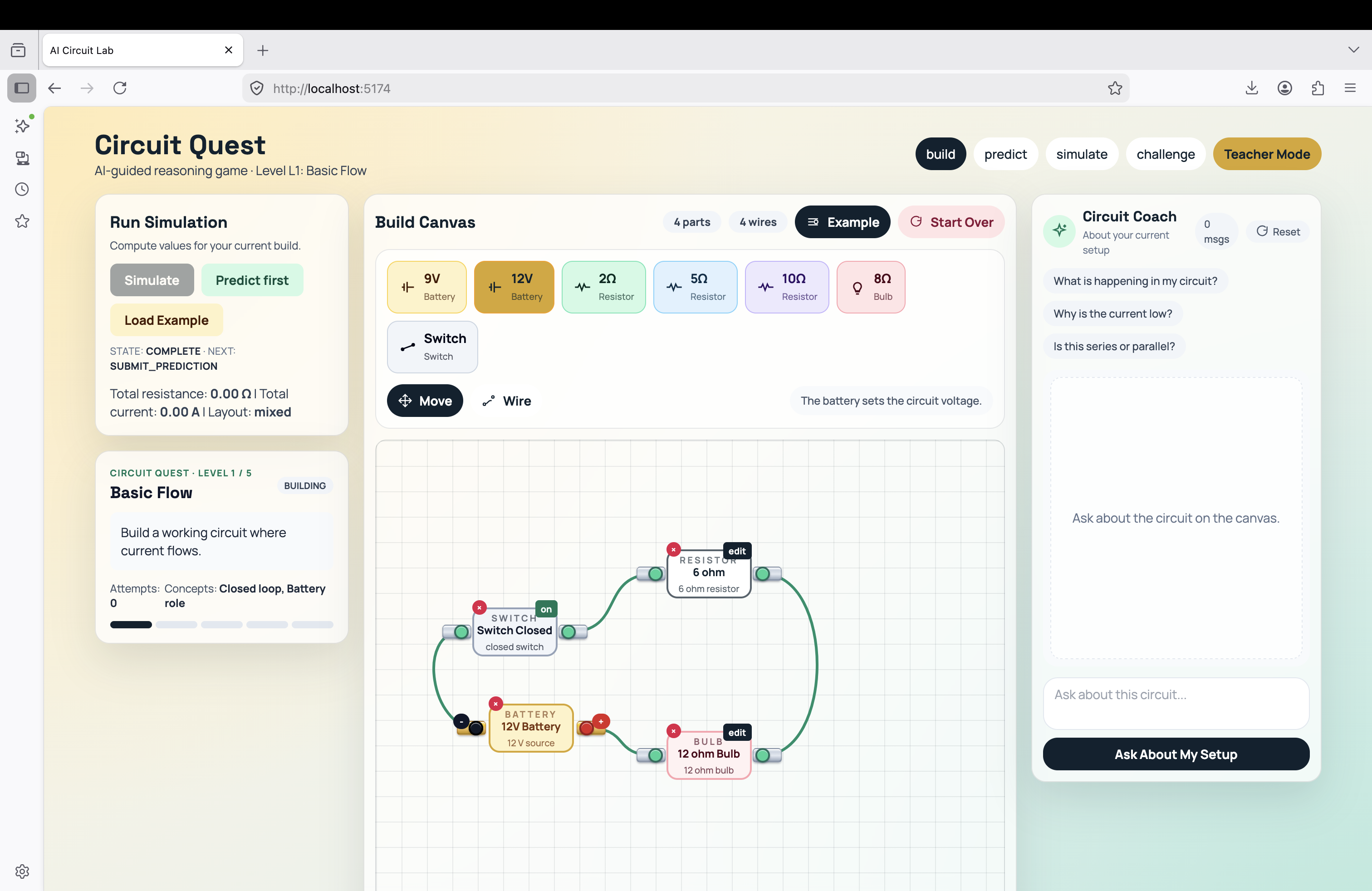Click the resistor's left green terminal
Viewport: 1372px width, 891px height.
click(x=656, y=574)
